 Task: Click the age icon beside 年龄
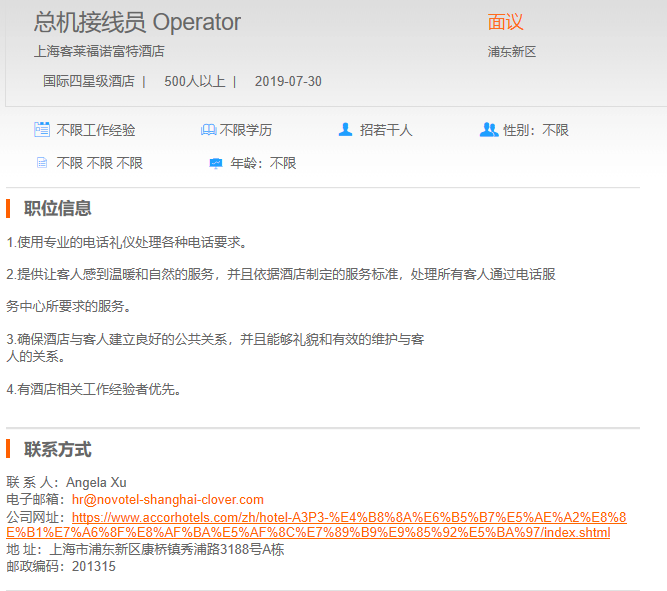(215, 163)
